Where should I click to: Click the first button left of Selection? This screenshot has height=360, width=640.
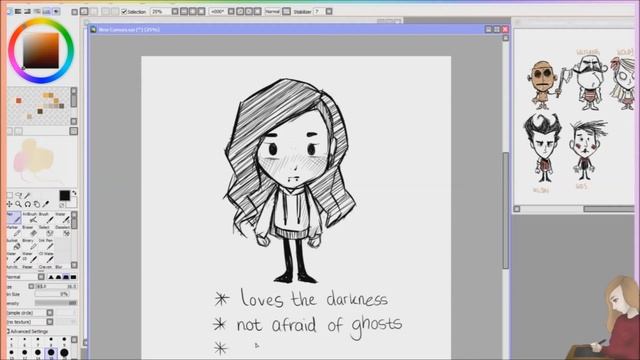[115, 12]
